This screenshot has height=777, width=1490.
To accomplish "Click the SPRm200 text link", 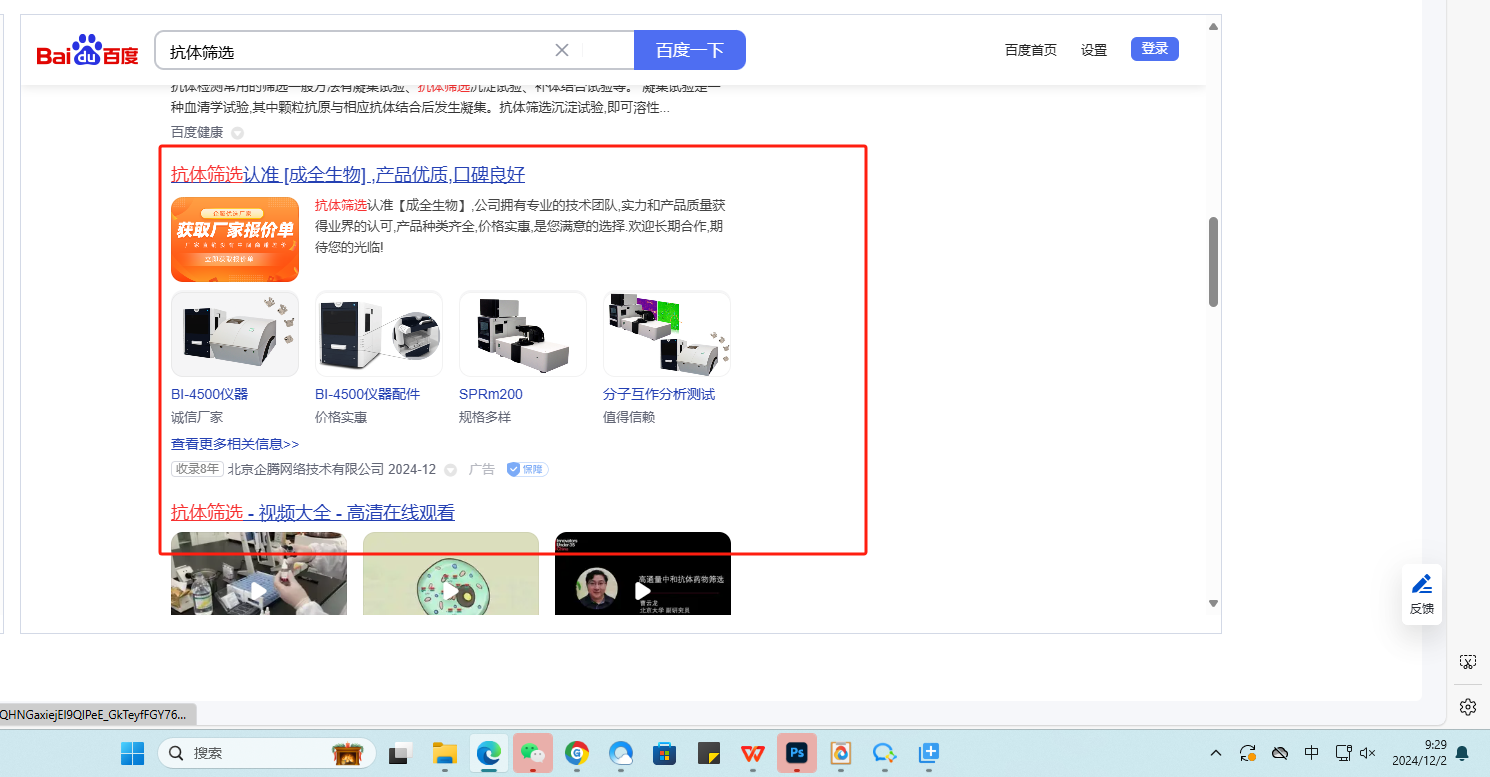I will tap(491, 394).
